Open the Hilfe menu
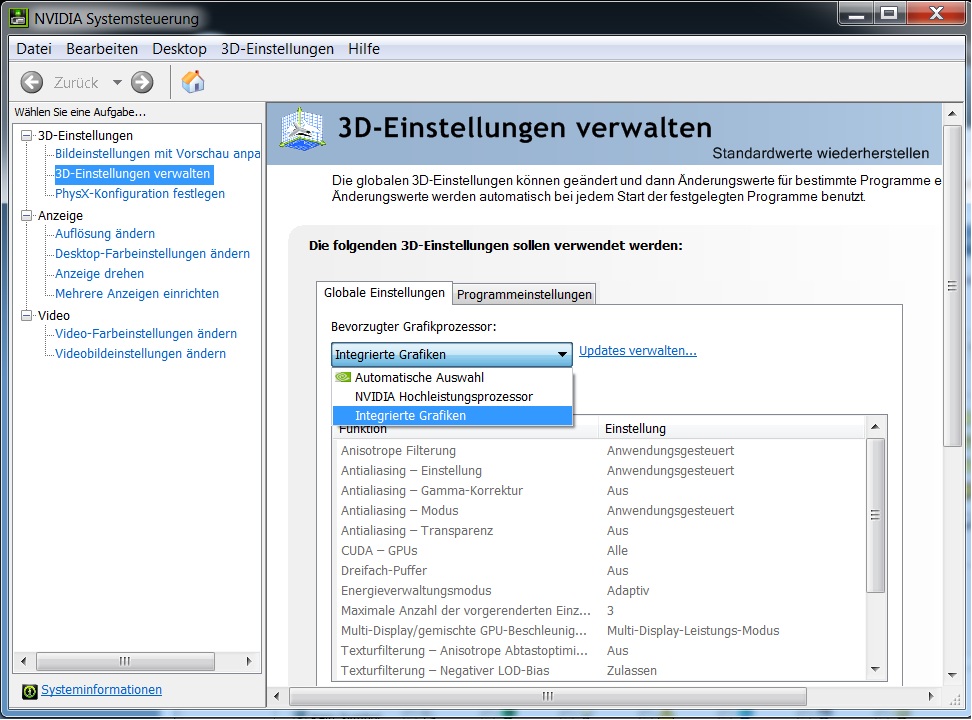This screenshot has width=972, height=720. pyautogui.click(x=363, y=49)
